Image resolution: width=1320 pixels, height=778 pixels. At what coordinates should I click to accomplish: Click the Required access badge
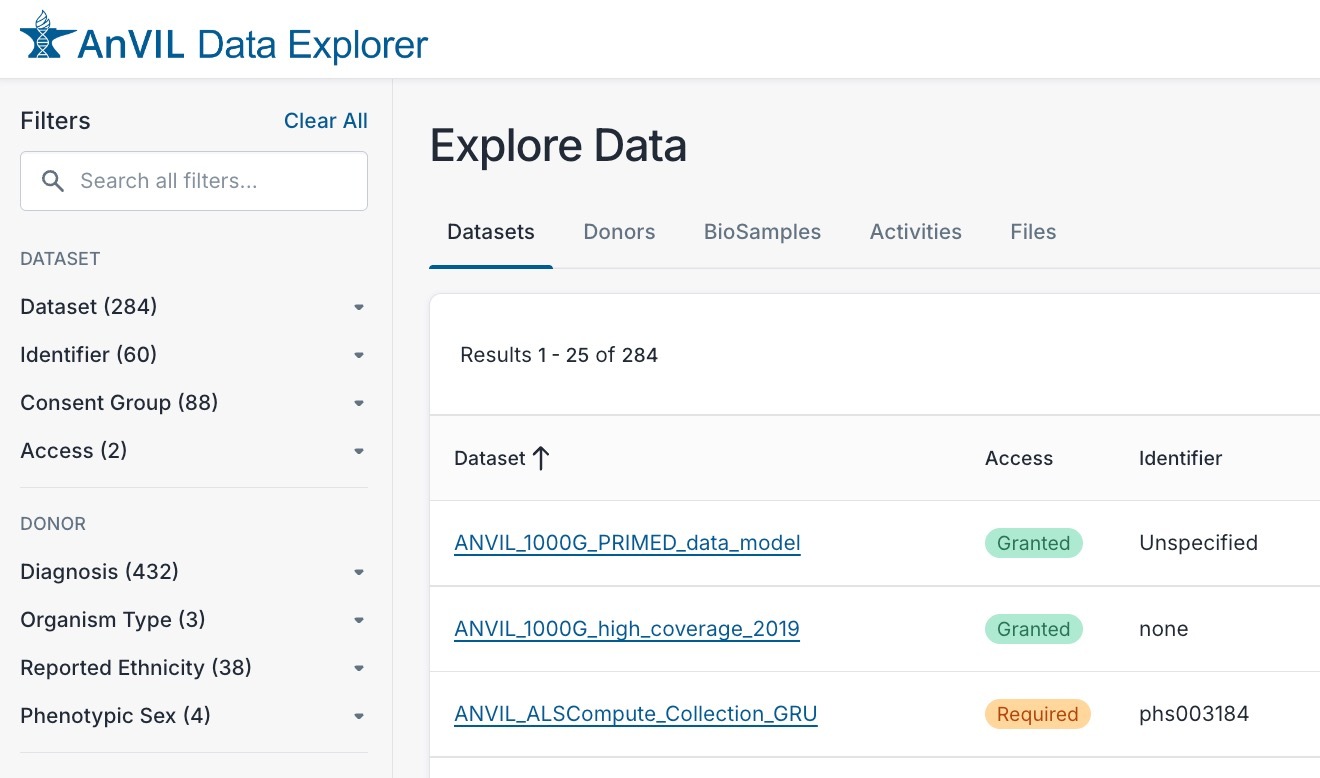point(1037,714)
